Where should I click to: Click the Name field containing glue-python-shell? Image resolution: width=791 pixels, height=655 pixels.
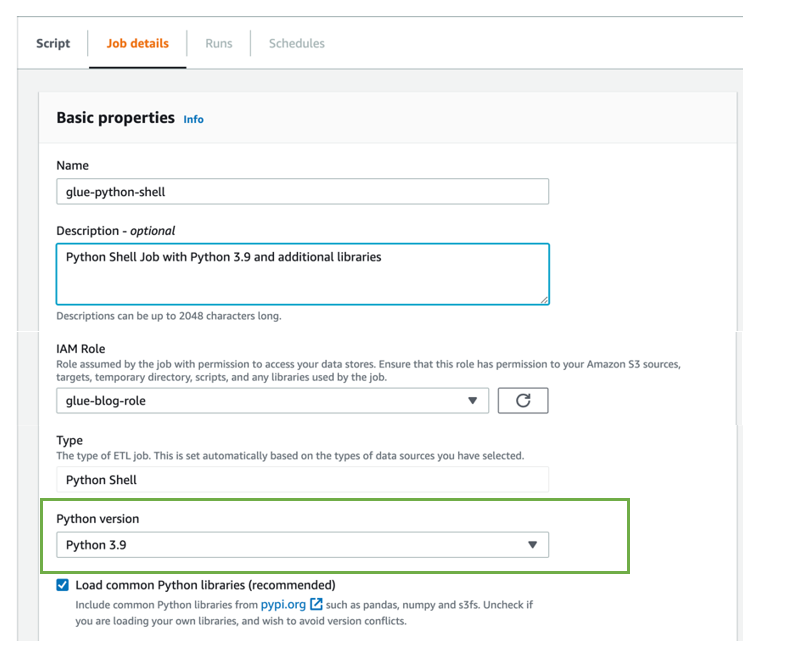302,192
